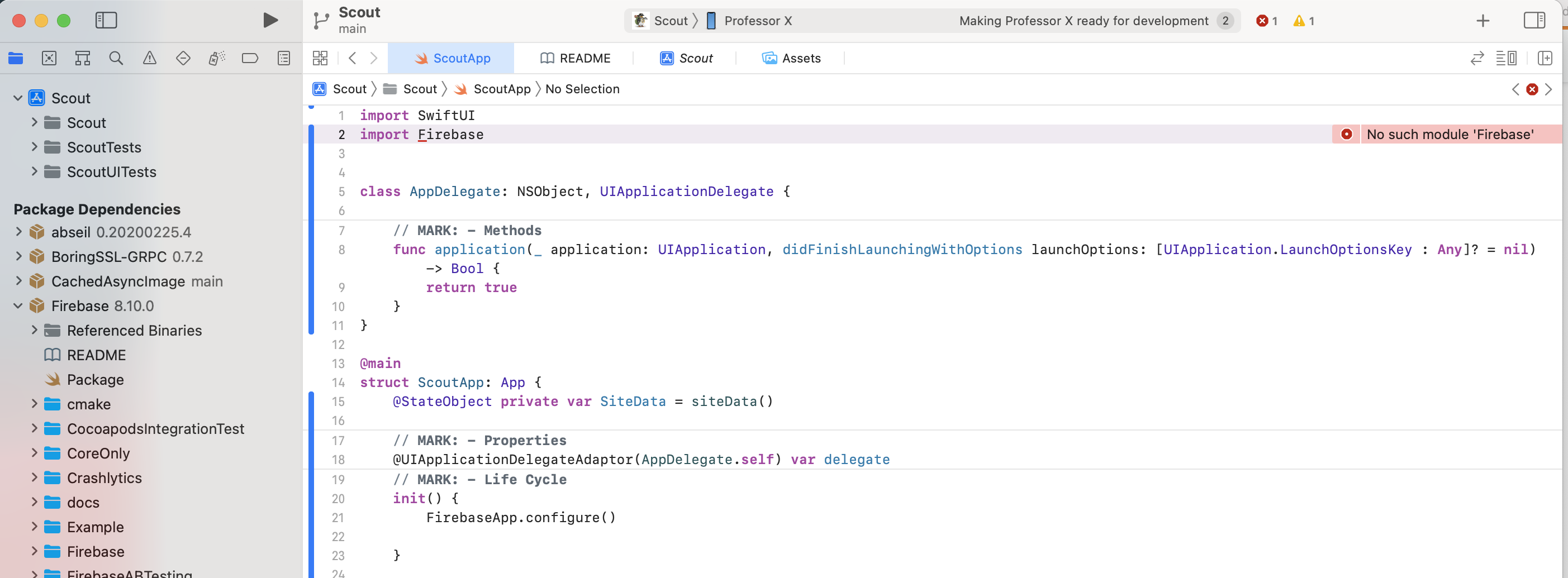Expand the CachedAsyncImage package
Viewport: 1568px width, 578px height.
tap(18, 280)
